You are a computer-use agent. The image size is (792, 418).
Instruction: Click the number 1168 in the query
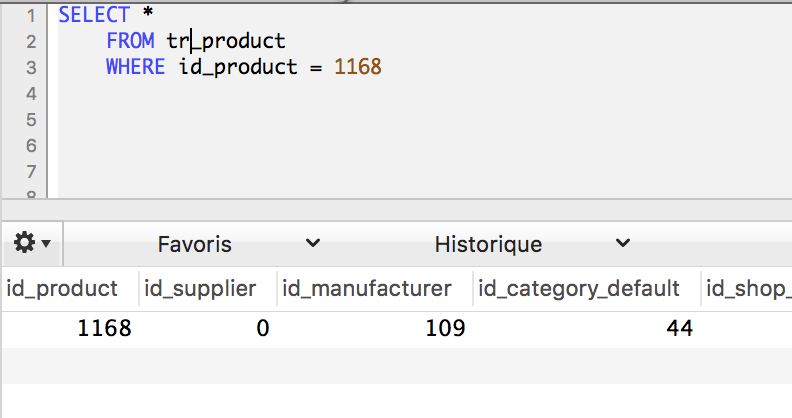(357, 67)
